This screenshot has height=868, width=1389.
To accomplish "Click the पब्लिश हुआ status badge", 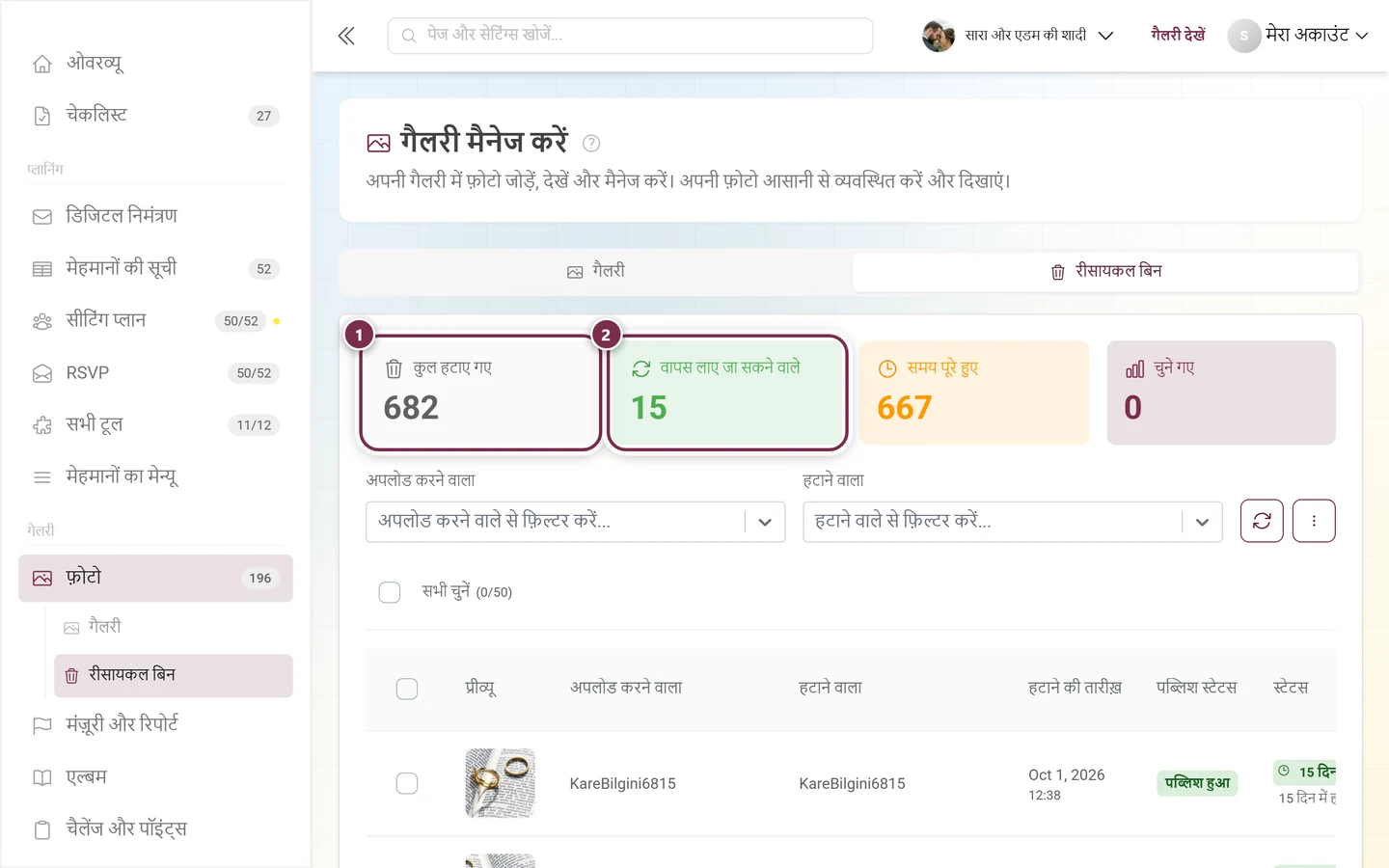I will [1197, 783].
